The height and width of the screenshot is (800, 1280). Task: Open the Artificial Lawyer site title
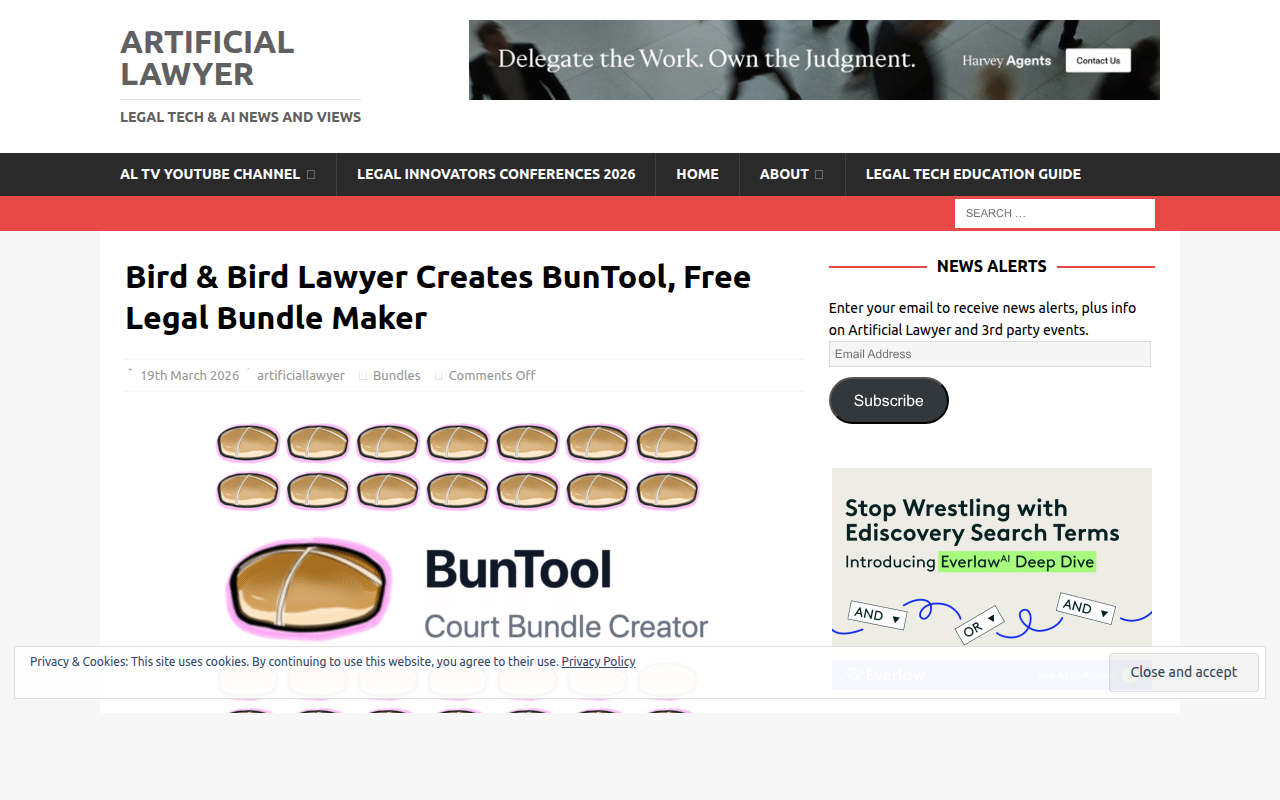[207, 58]
